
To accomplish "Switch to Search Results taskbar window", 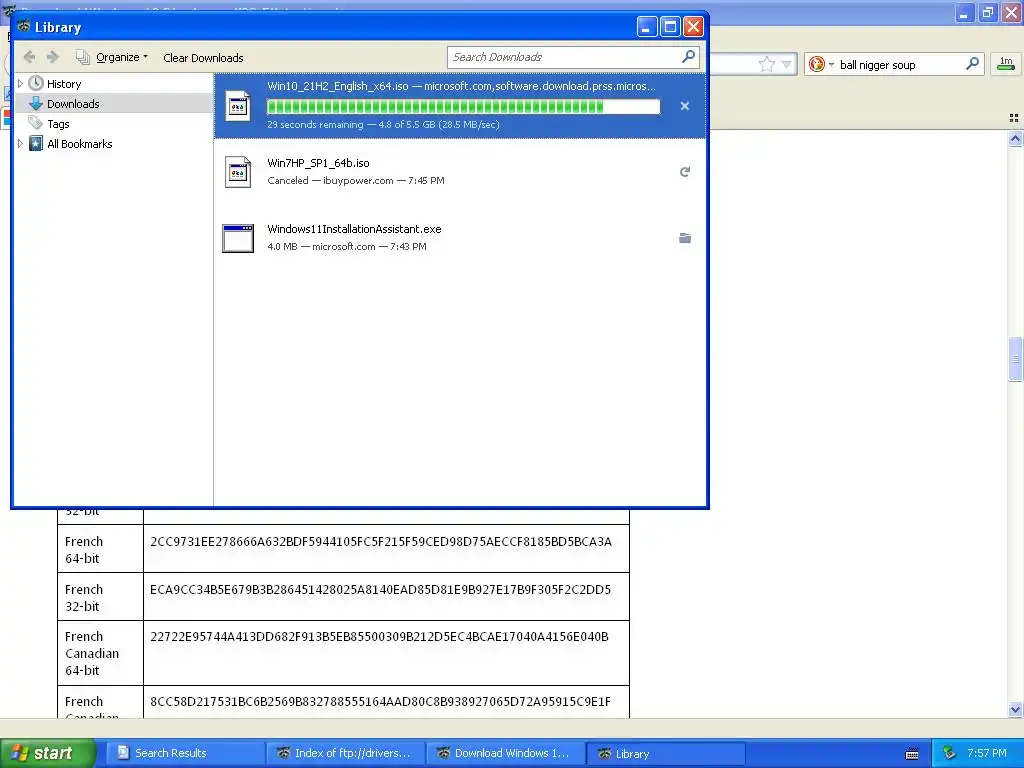I will (x=186, y=753).
